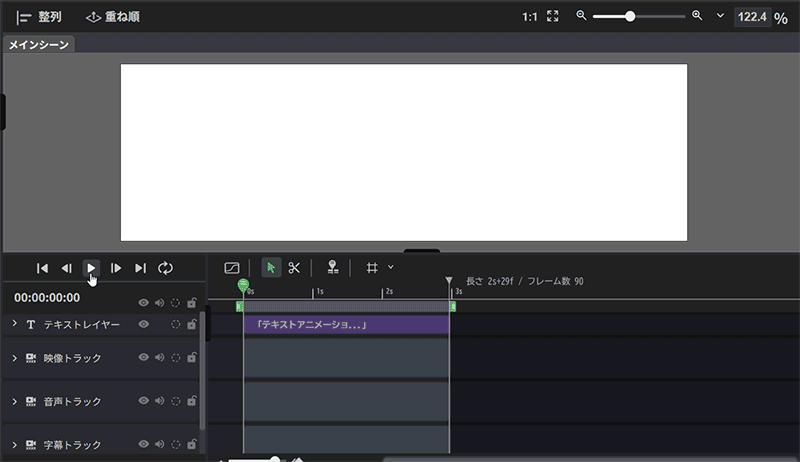Viewport: 800px width, 462px height.
Task: Click the fit-to-screen icon
Action: [x=552, y=17]
